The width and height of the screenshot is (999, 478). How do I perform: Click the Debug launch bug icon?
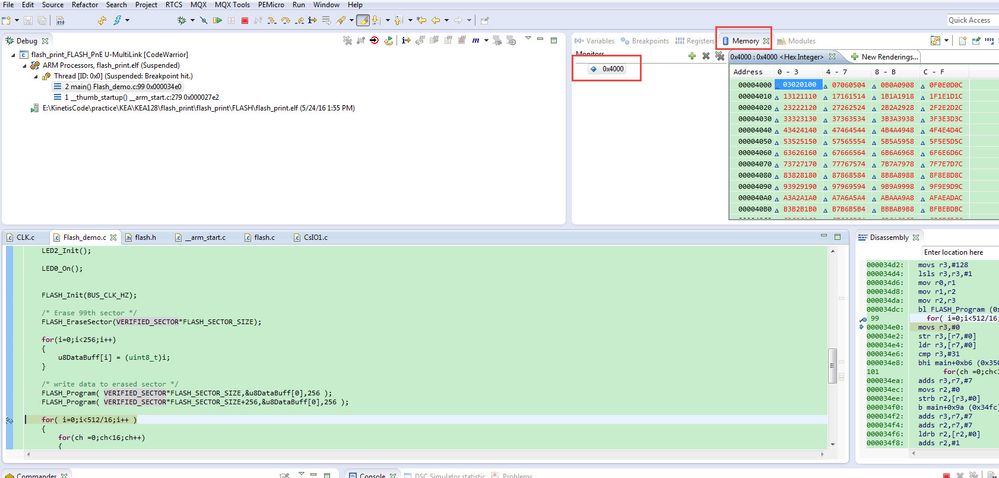point(182,20)
